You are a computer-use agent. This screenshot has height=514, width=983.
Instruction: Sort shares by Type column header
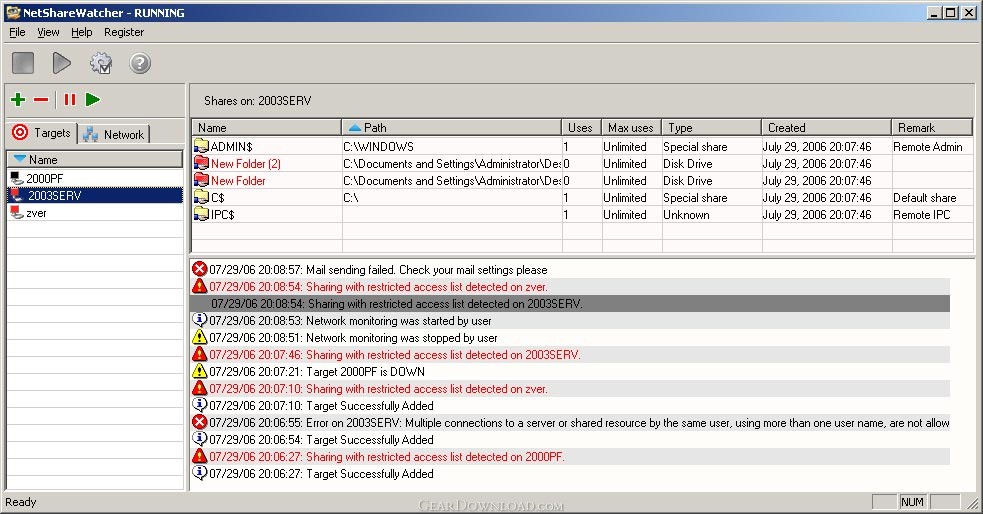[x=712, y=127]
